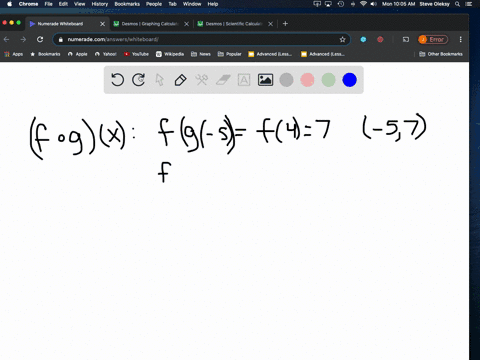480x360 pixels.
Task: Click the cast media icon
Action: [406, 39]
